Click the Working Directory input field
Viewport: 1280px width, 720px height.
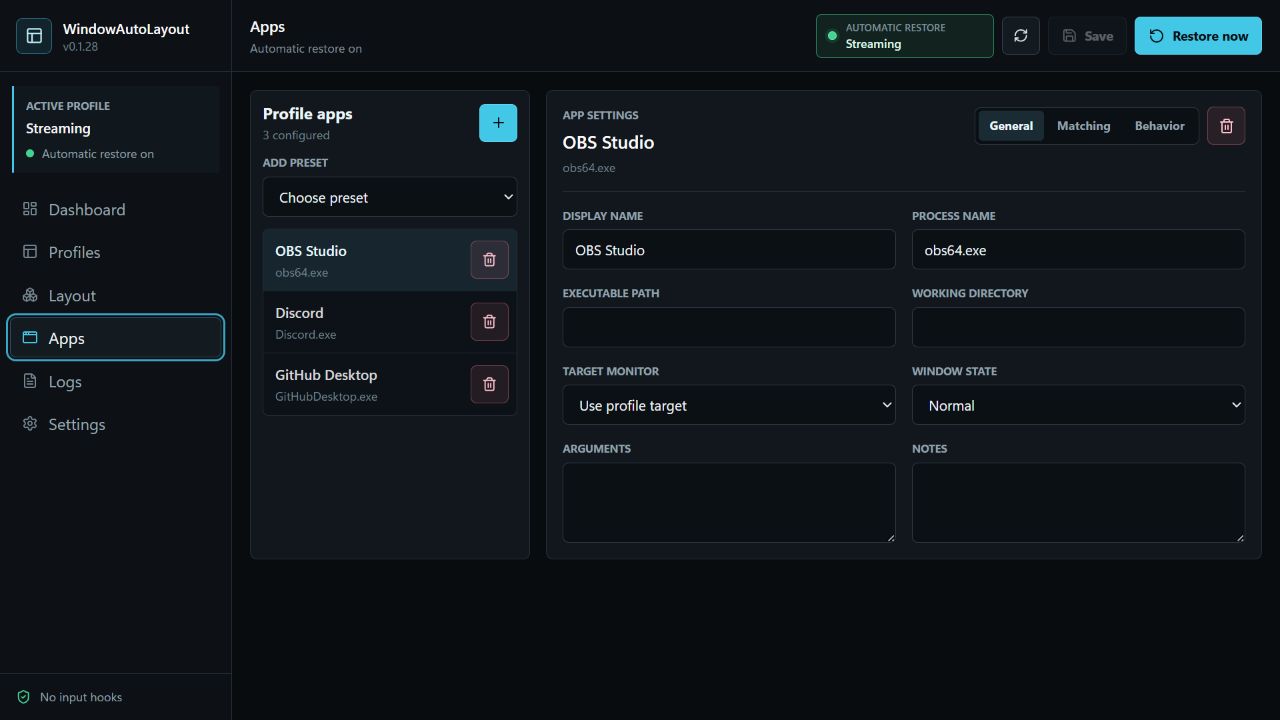[x=1078, y=327]
